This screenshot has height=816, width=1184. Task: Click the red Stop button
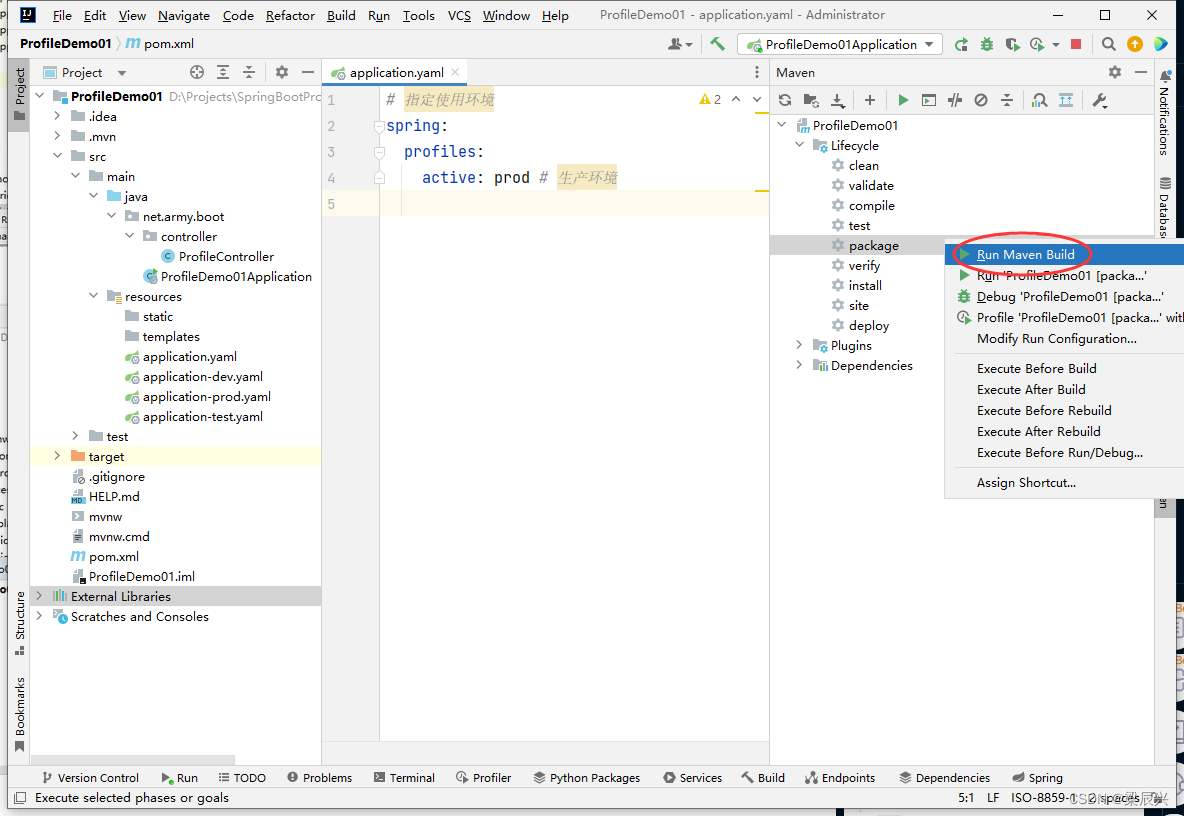[x=1076, y=45]
